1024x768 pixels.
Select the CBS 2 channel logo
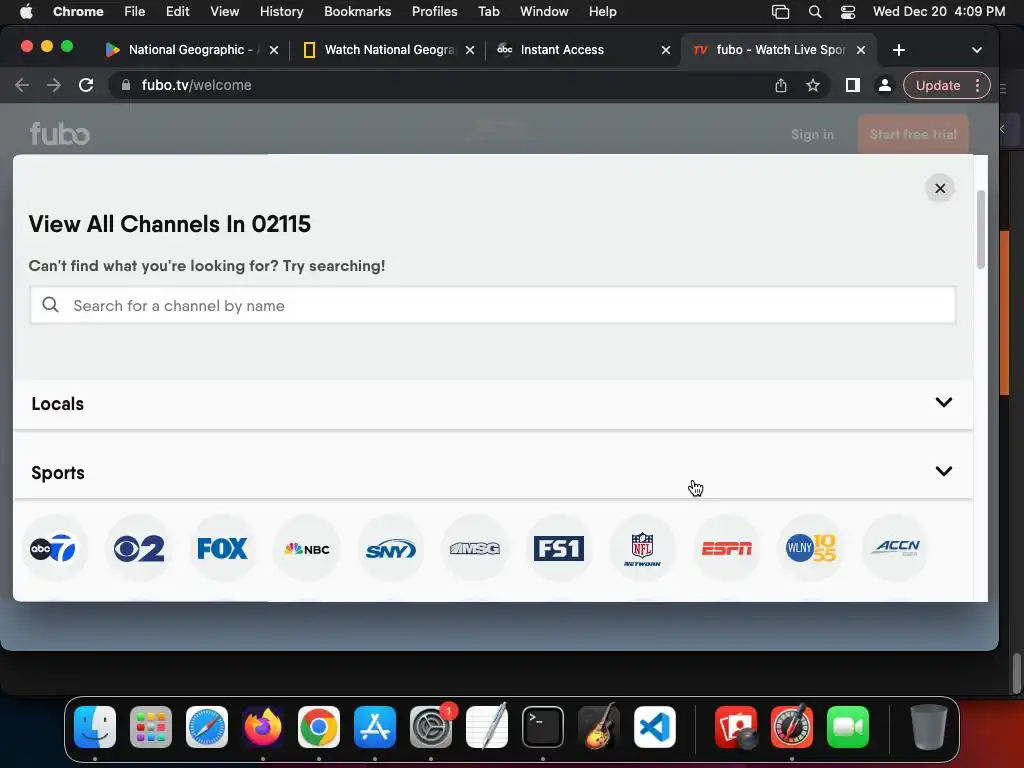pyautogui.click(x=138, y=548)
